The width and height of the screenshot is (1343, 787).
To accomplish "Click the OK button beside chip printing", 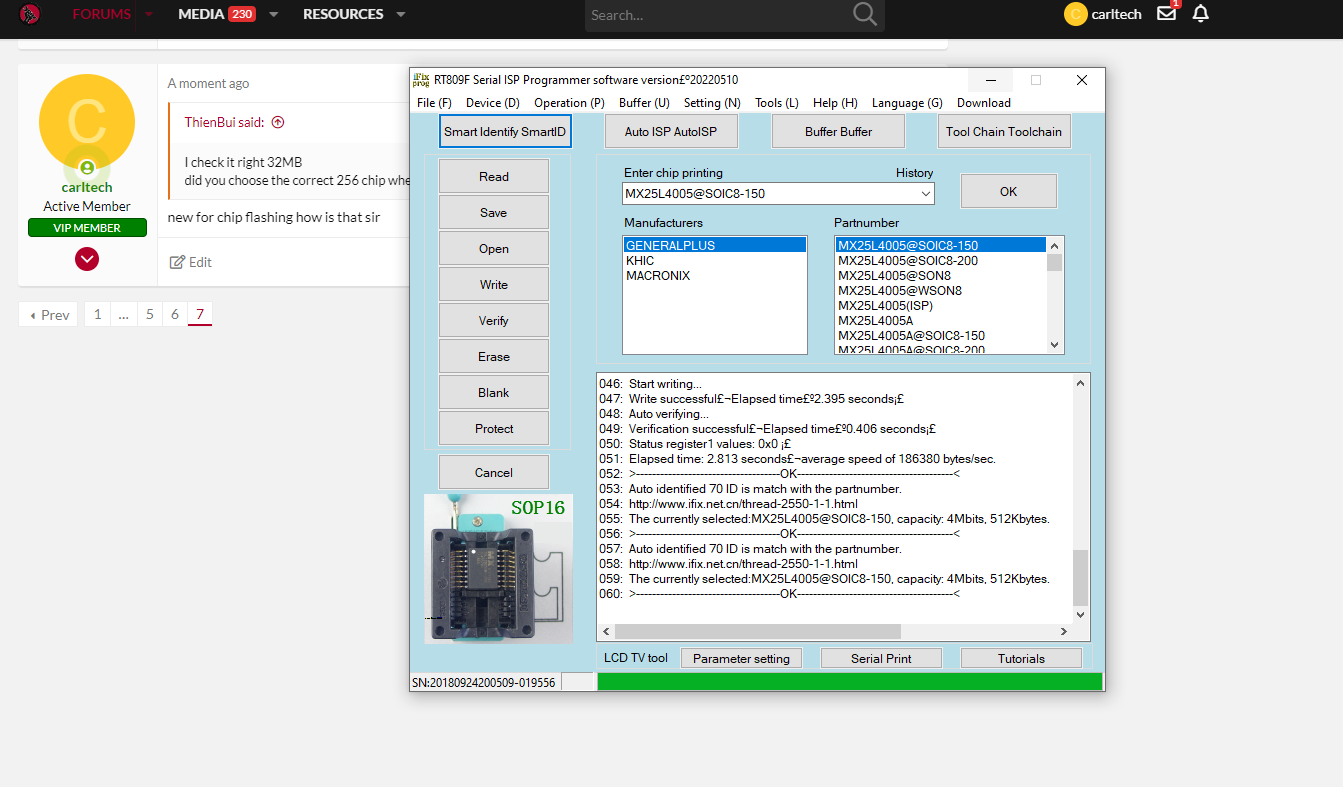I will pos(1008,191).
